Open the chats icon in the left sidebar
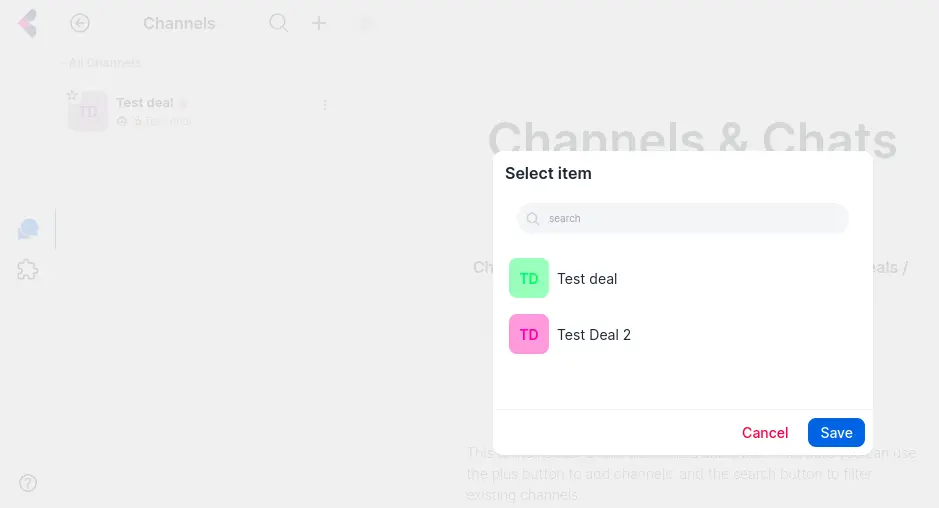The height and width of the screenshot is (508, 939). pyautogui.click(x=28, y=229)
